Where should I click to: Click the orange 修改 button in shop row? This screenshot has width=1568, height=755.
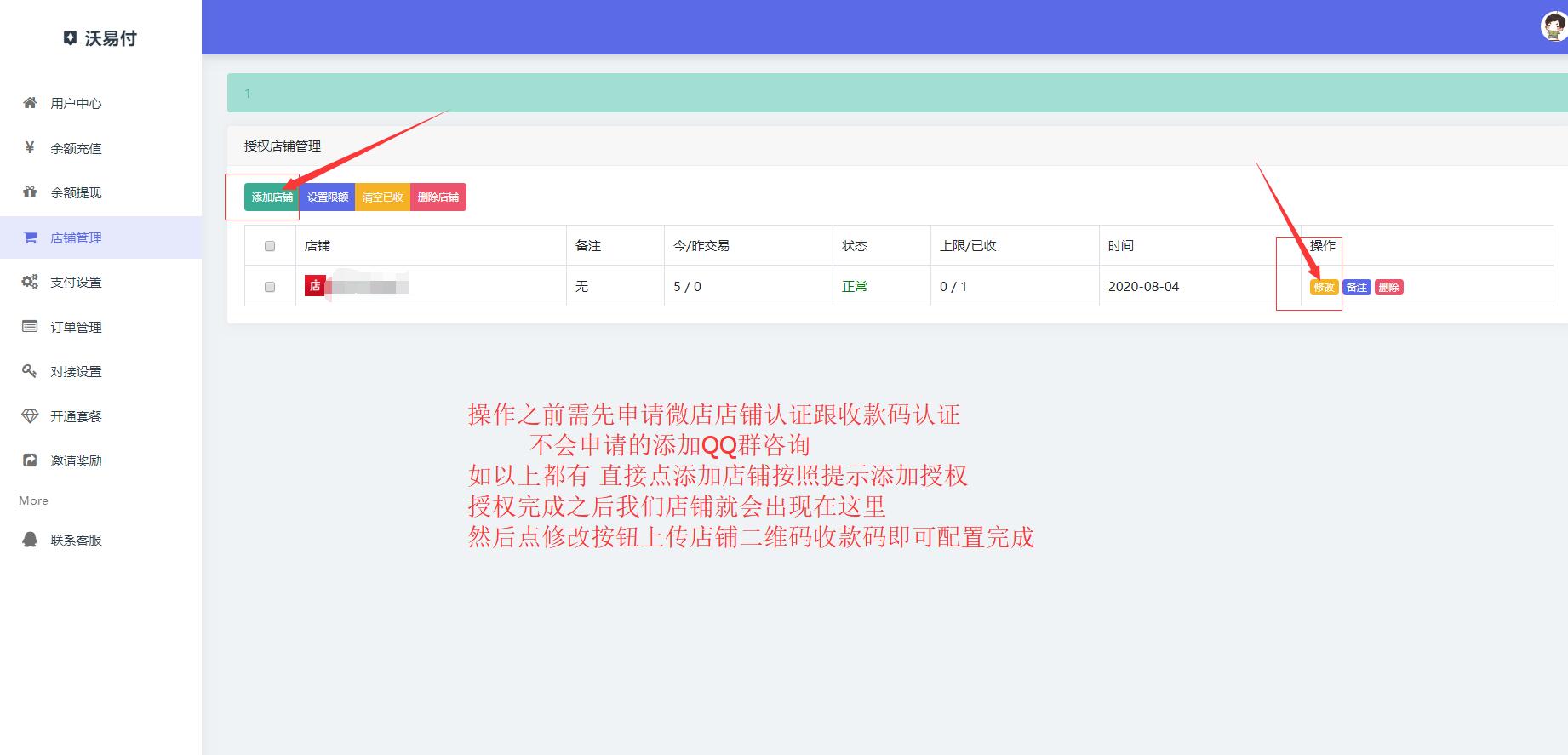click(1324, 288)
